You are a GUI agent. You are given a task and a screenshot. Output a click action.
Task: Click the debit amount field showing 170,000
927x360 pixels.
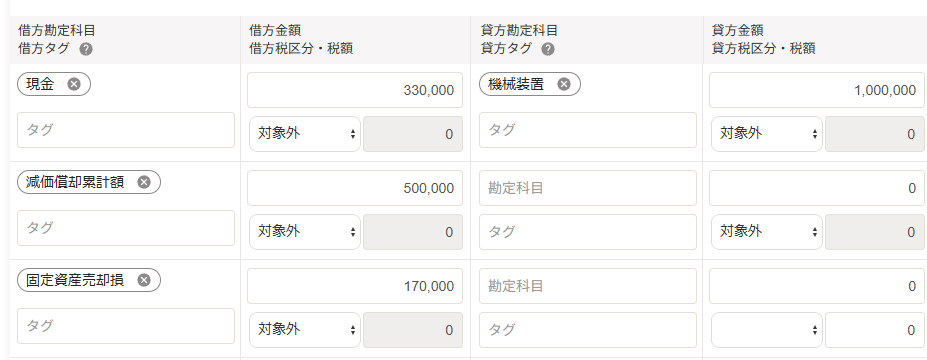(x=355, y=286)
